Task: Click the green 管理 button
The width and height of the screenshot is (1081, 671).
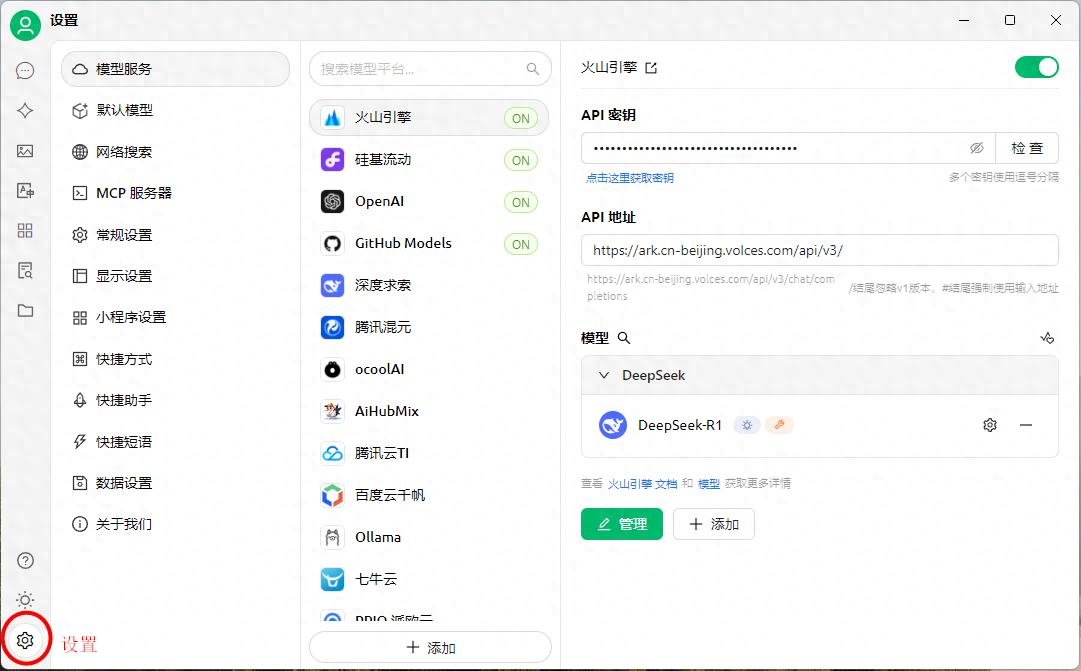Action: click(621, 524)
